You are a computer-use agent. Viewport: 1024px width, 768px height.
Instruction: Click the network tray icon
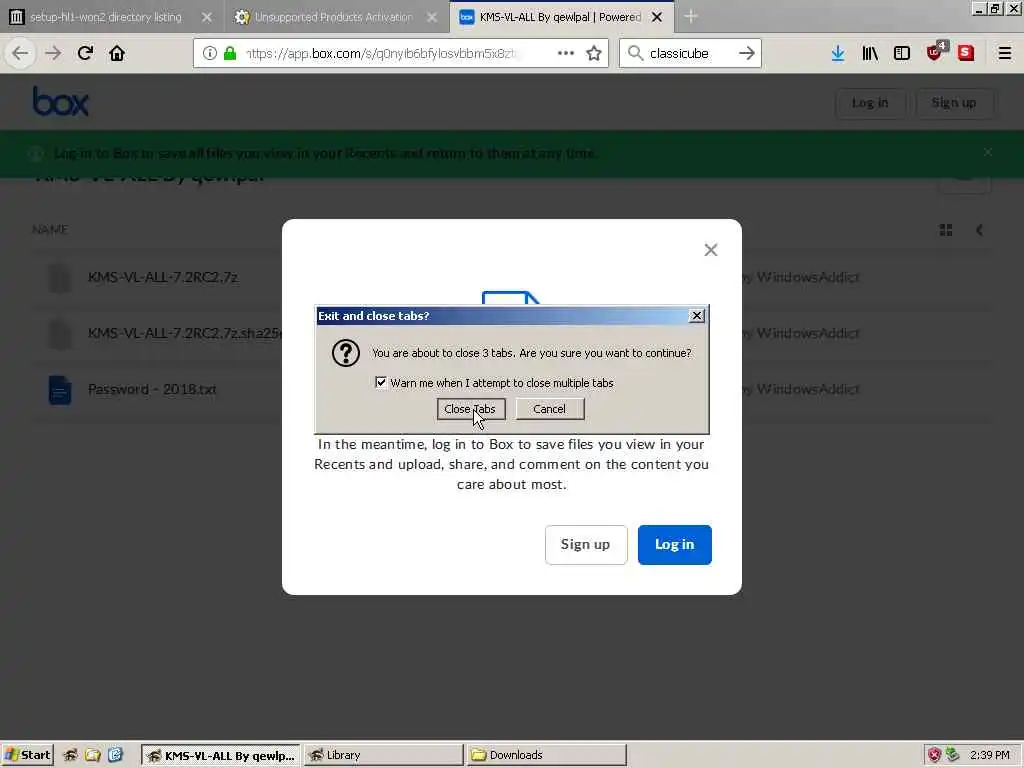click(x=953, y=755)
